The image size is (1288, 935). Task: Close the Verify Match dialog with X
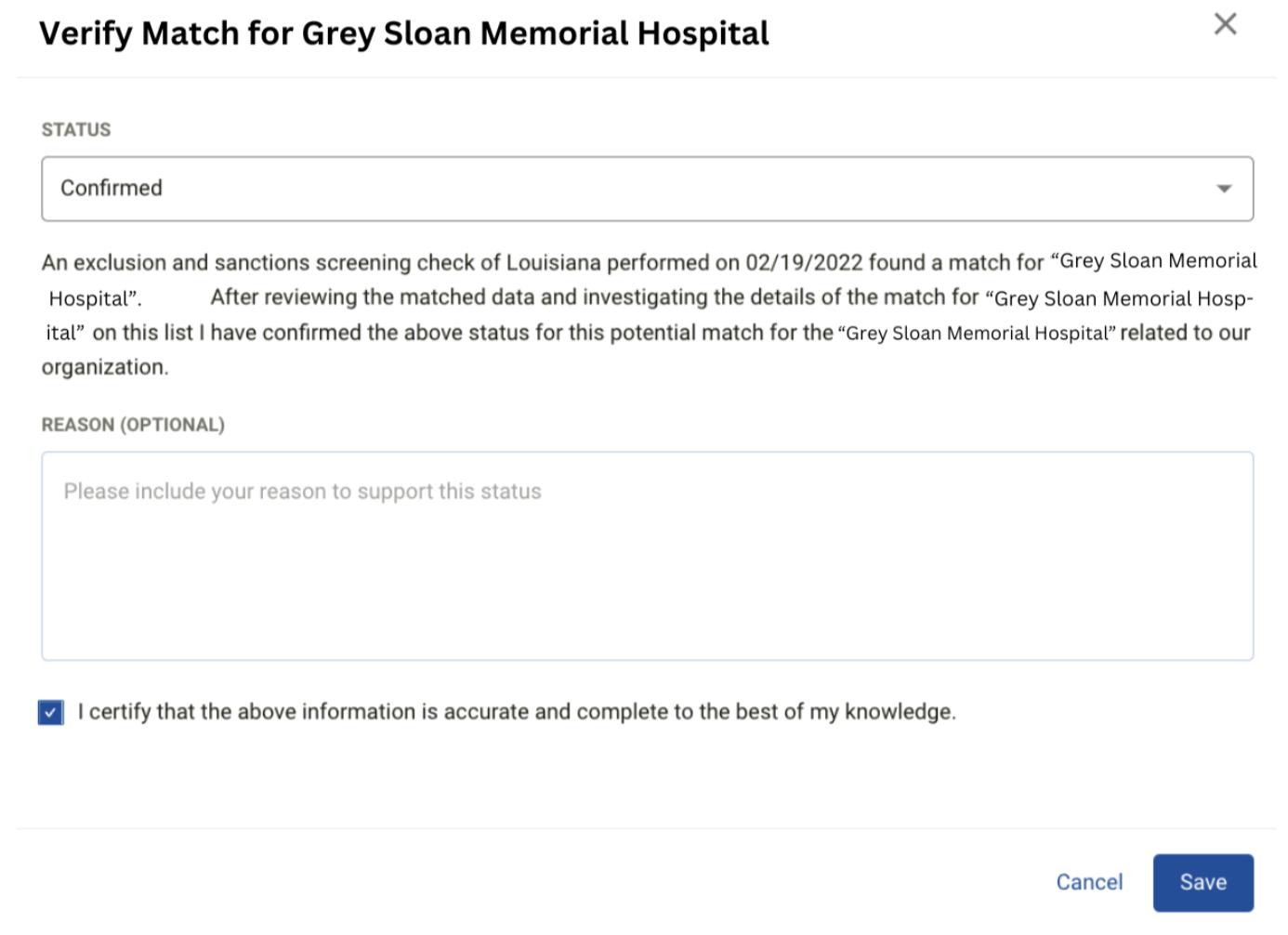pyautogui.click(x=1225, y=24)
